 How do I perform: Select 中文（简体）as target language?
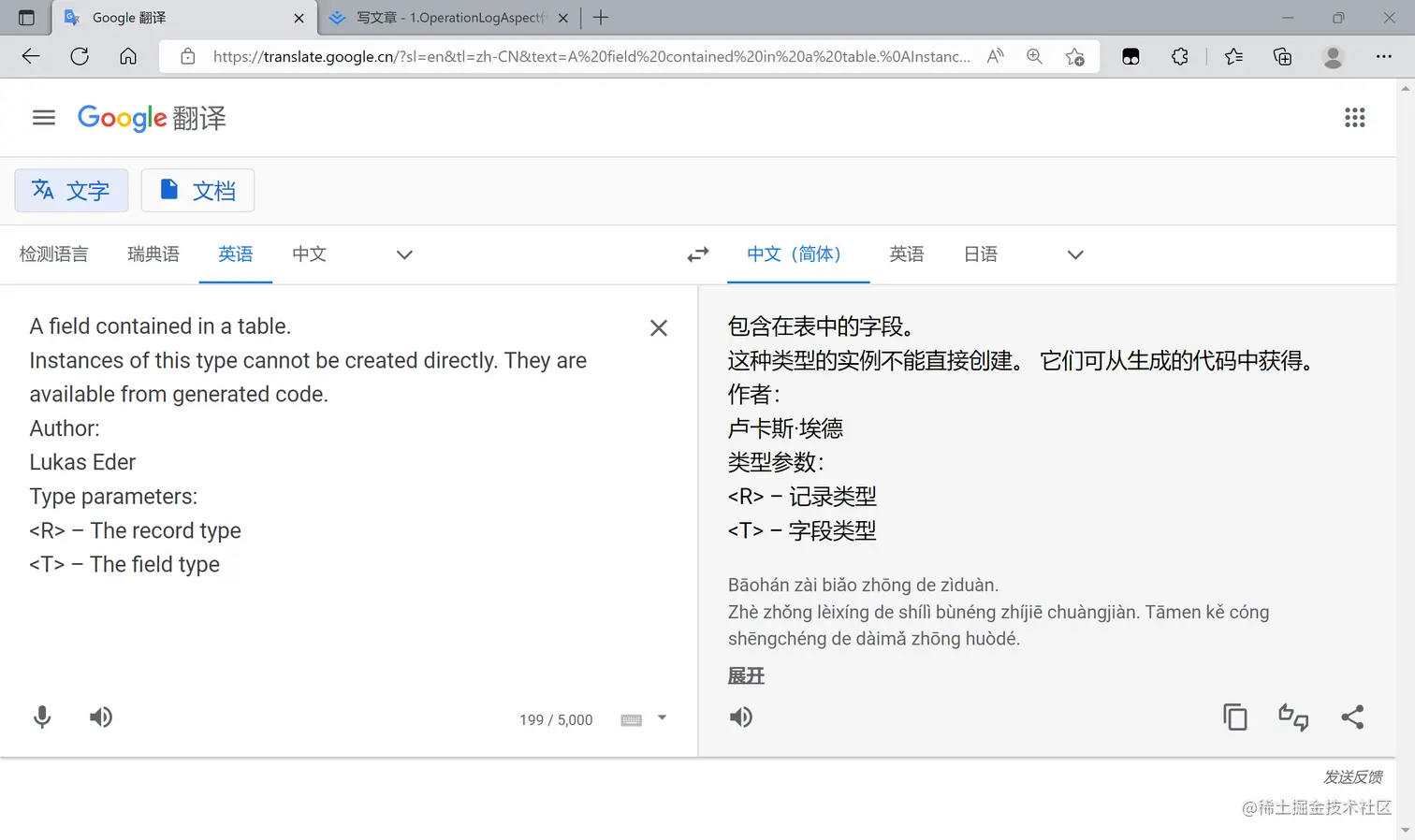(x=798, y=254)
